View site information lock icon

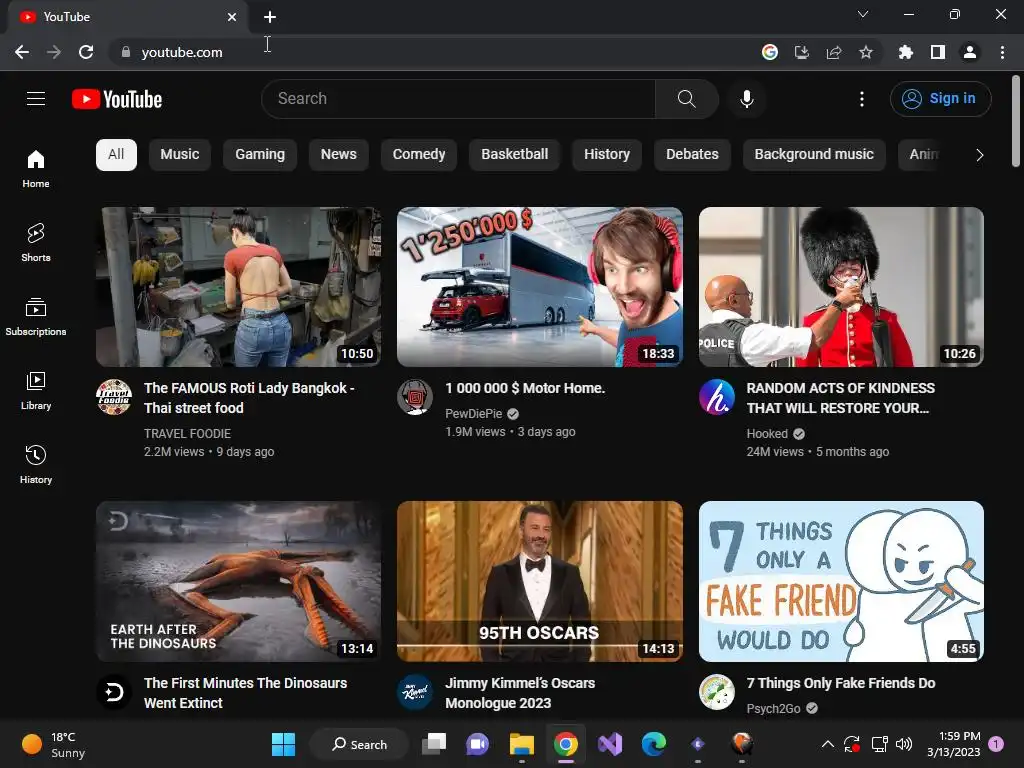pyautogui.click(x=125, y=52)
